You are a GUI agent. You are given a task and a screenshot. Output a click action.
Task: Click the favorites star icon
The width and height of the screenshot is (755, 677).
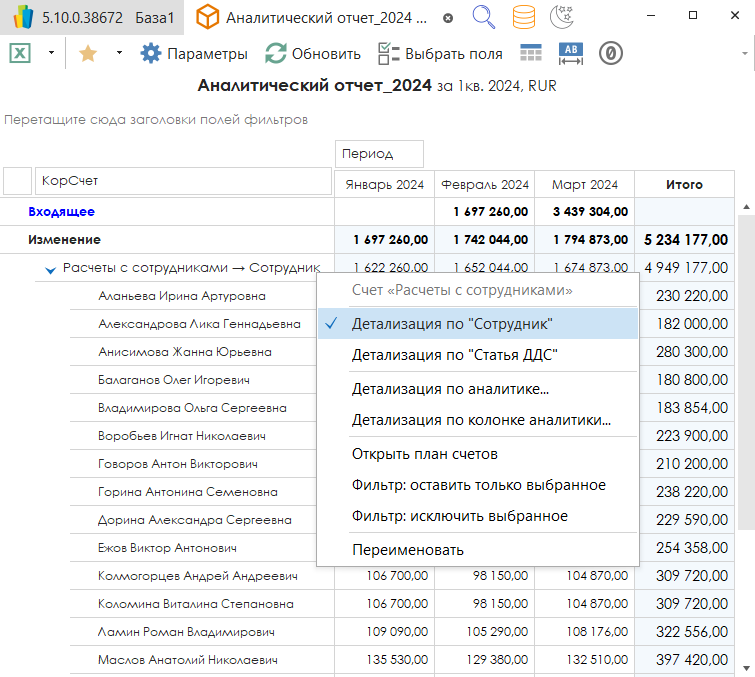click(x=87, y=54)
